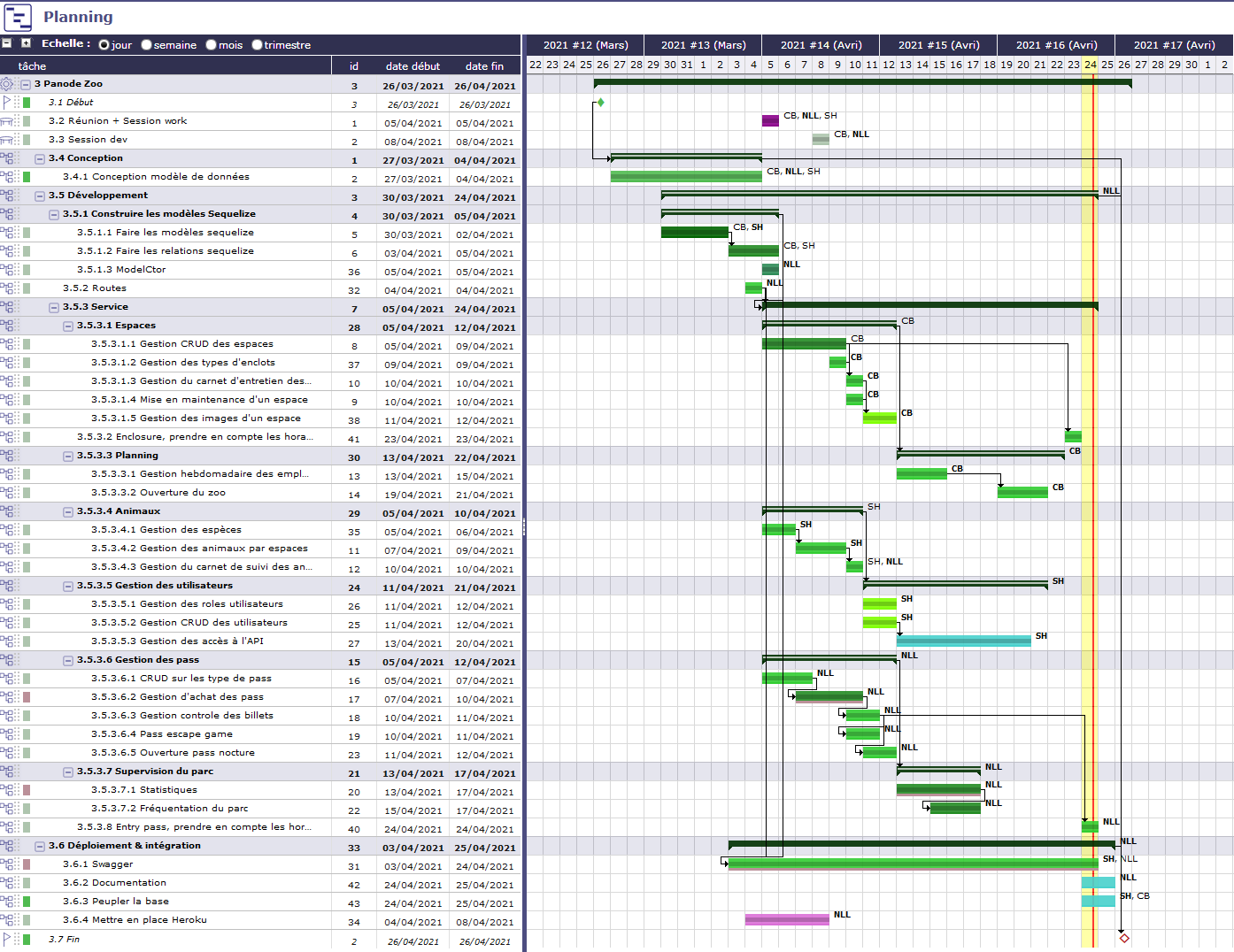The image size is (1234, 952).
Task: Collapse the 3.5.3 Service group
Action: coord(54,308)
